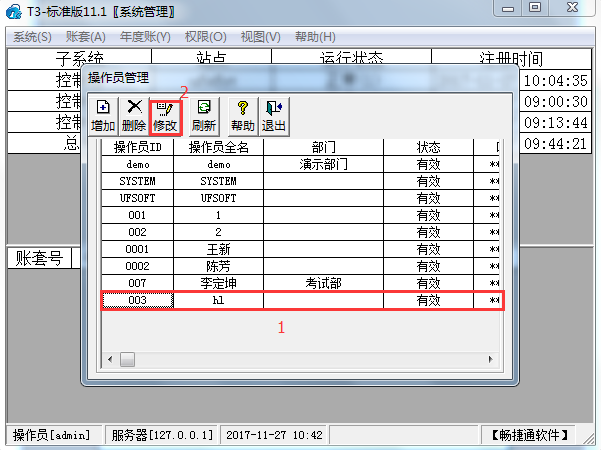Select the operator ID cell 001
The image size is (601, 450).
click(x=138, y=215)
